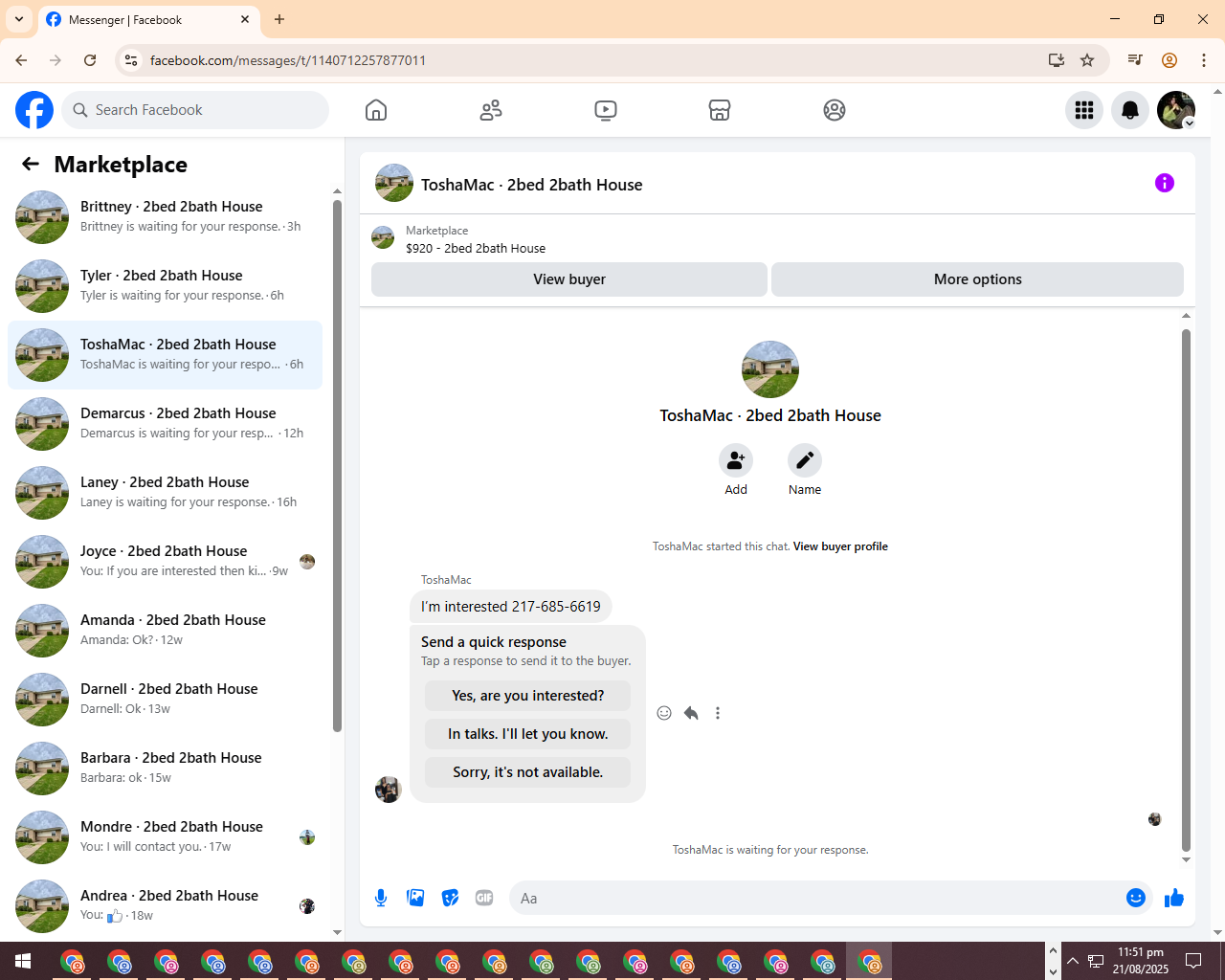Click the chat messages scrollbar
The height and width of the screenshot is (980, 1225).
tap(1186, 590)
